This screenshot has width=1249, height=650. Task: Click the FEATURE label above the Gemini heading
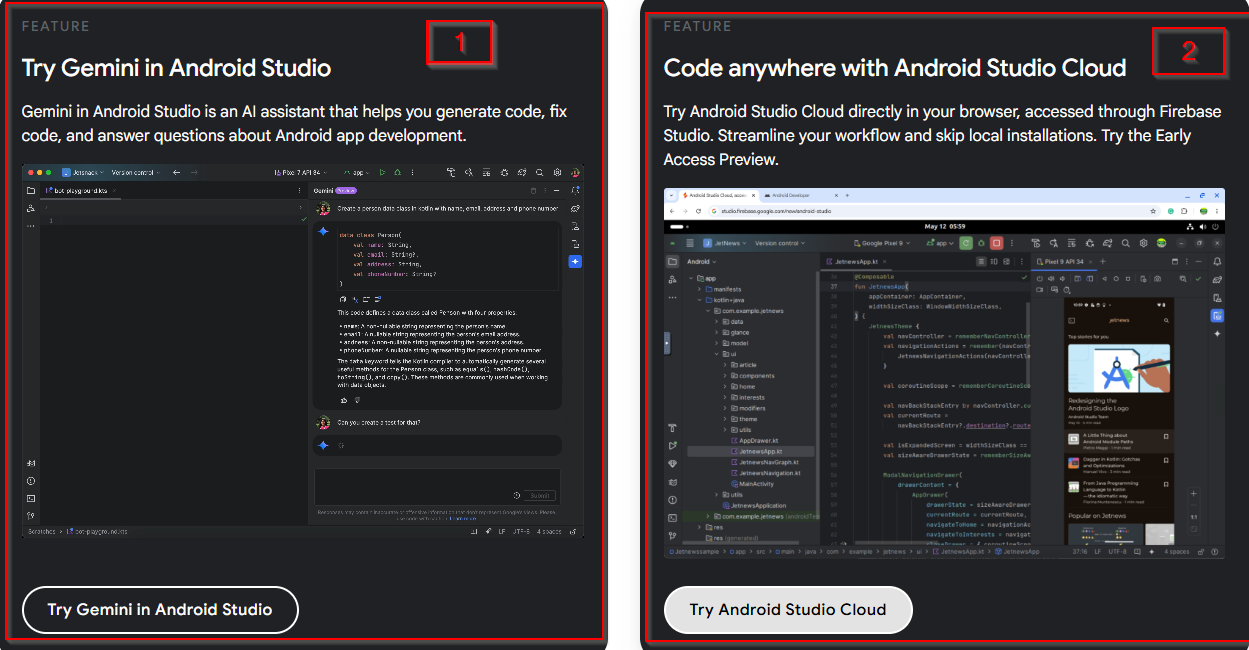click(56, 26)
